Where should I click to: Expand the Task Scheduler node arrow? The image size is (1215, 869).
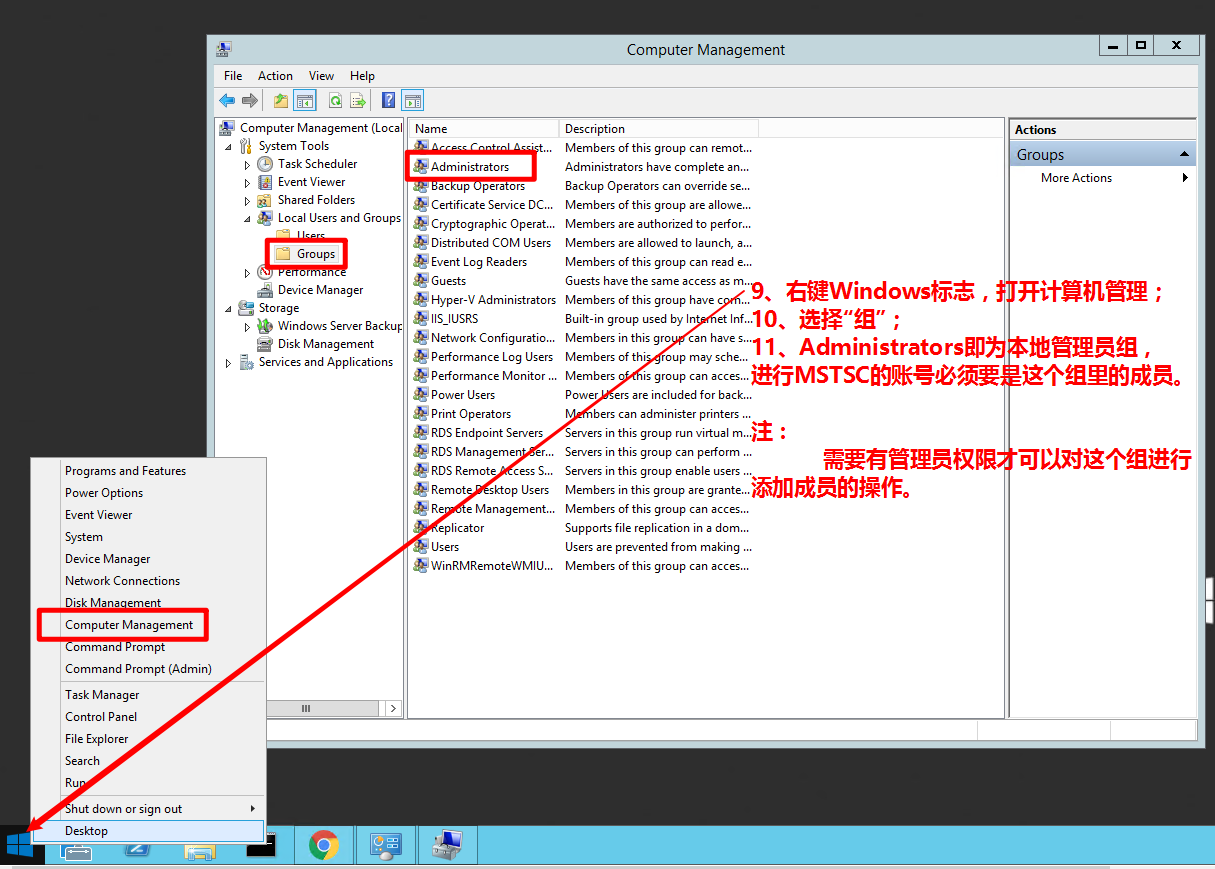point(248,164)
